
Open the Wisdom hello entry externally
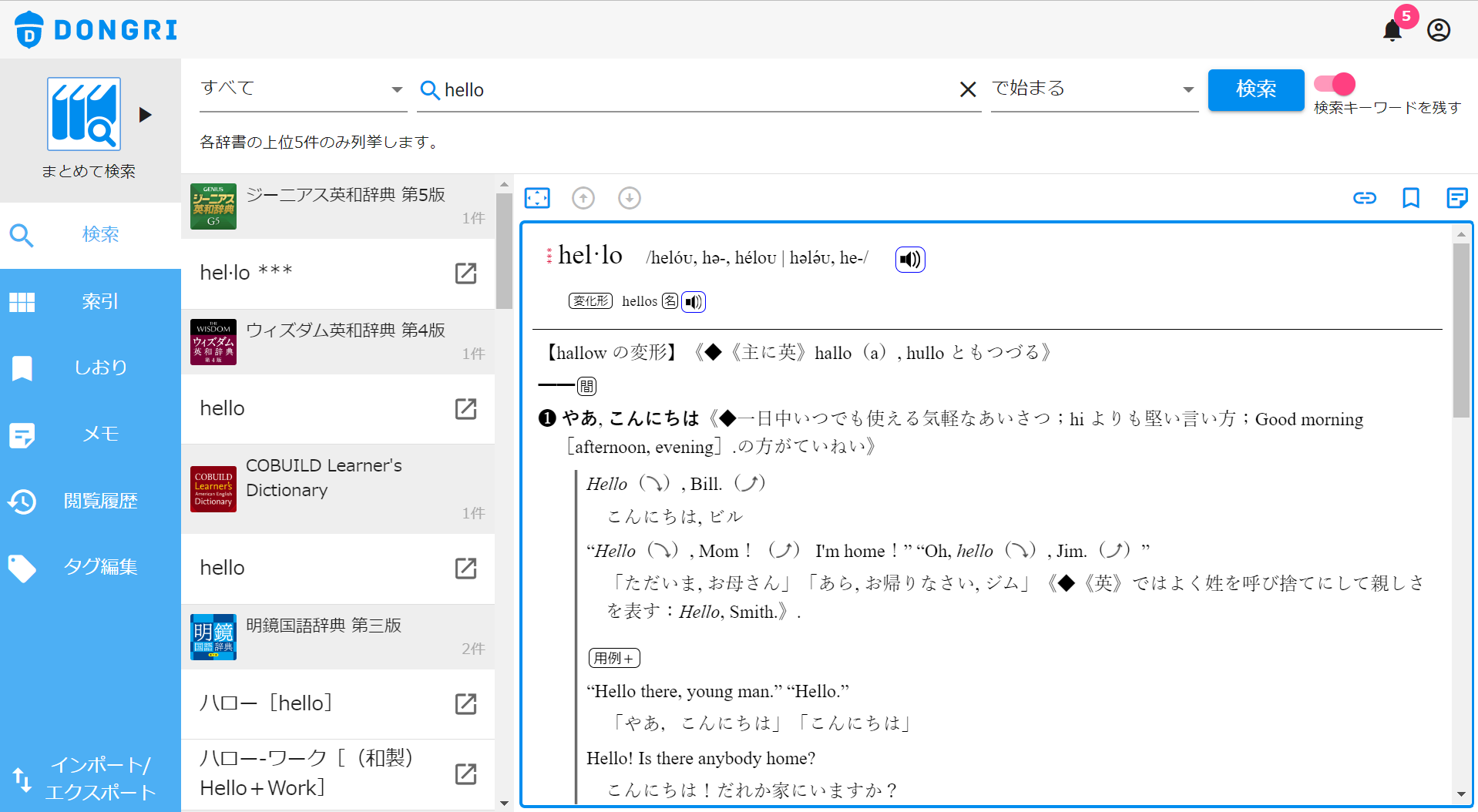click(x=466, y=409)
